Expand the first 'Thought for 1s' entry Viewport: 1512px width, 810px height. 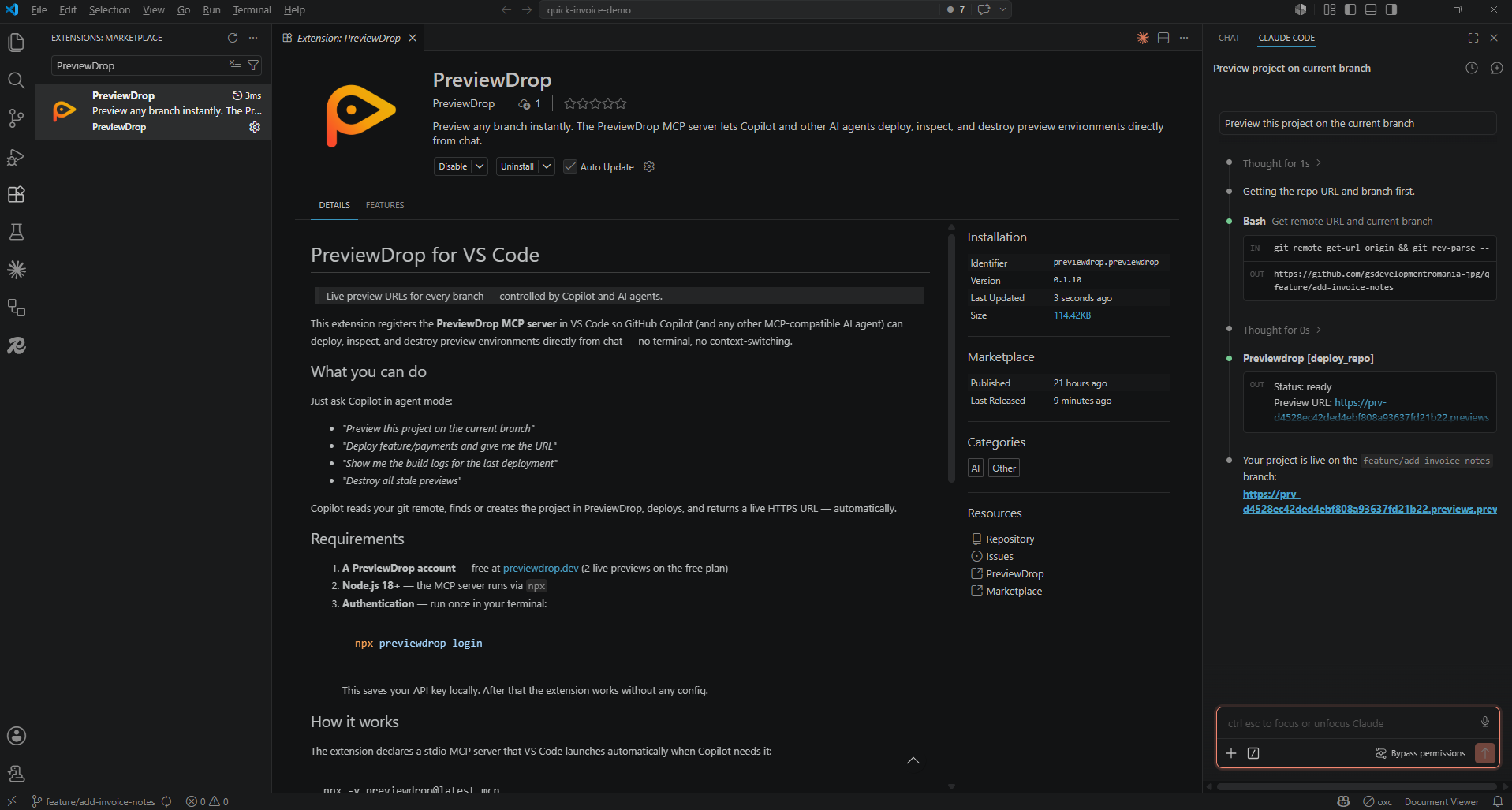point(1282,163)
